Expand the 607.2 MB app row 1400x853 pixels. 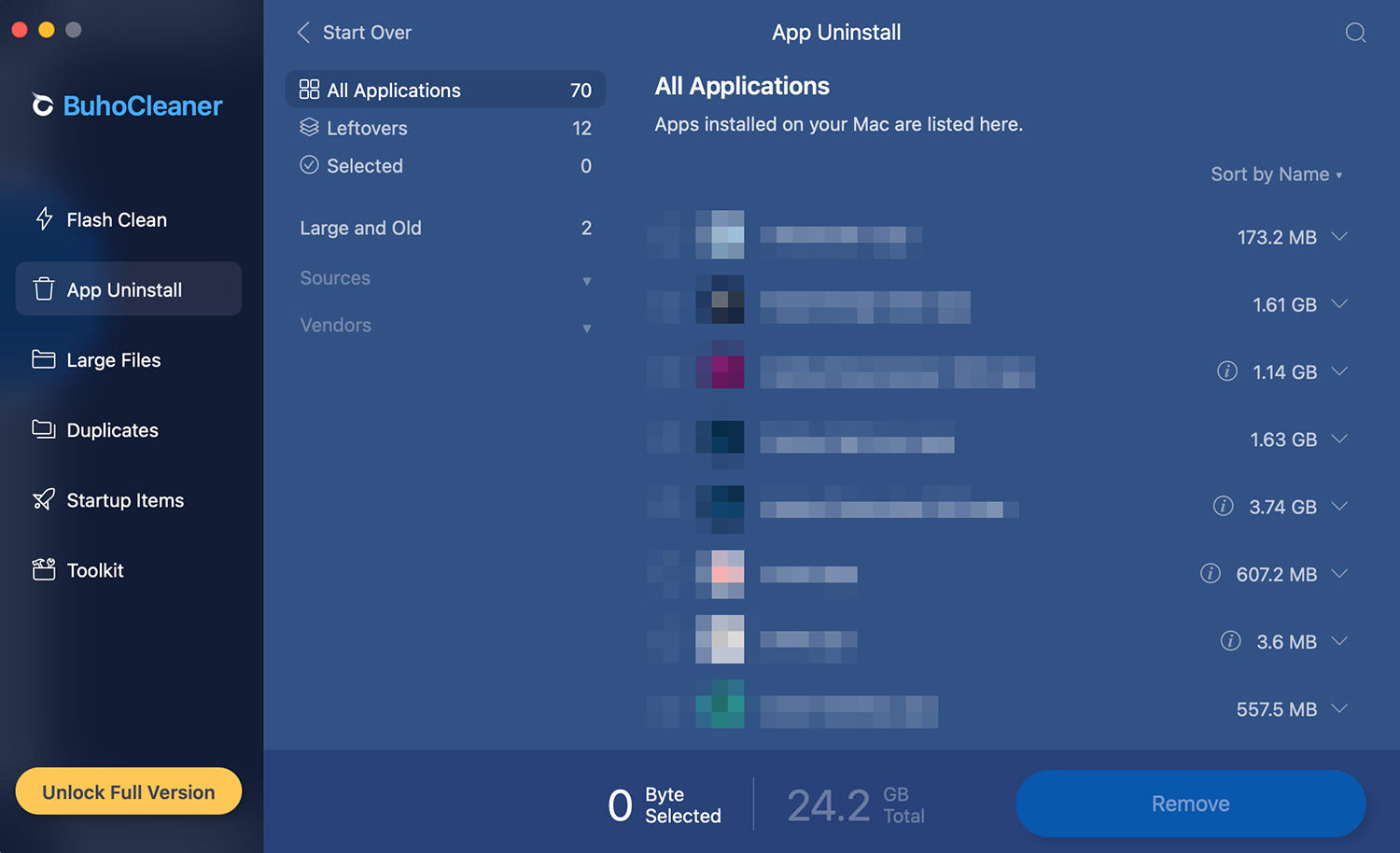coord(1339,573)
